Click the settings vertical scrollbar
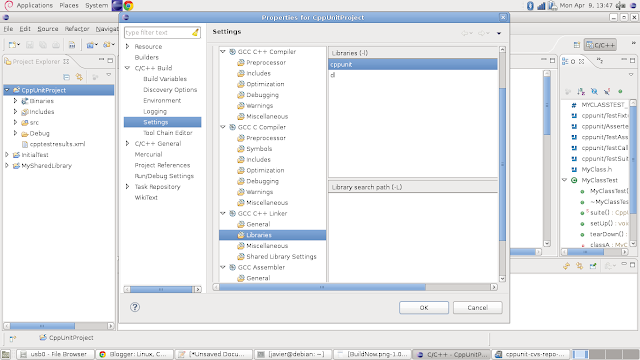 (502, 164)
